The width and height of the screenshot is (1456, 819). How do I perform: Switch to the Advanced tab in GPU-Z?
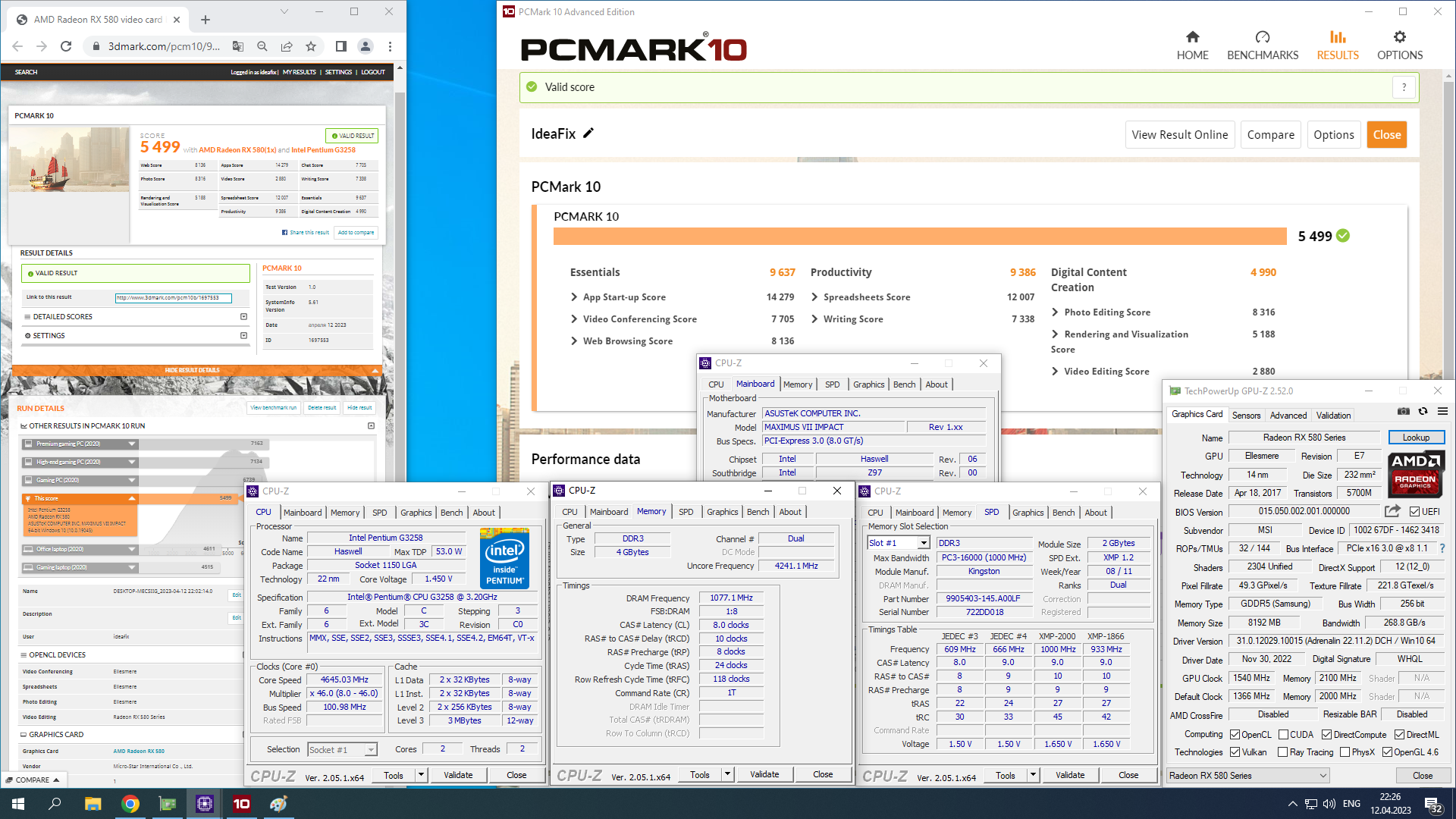tap(1288, 416)
